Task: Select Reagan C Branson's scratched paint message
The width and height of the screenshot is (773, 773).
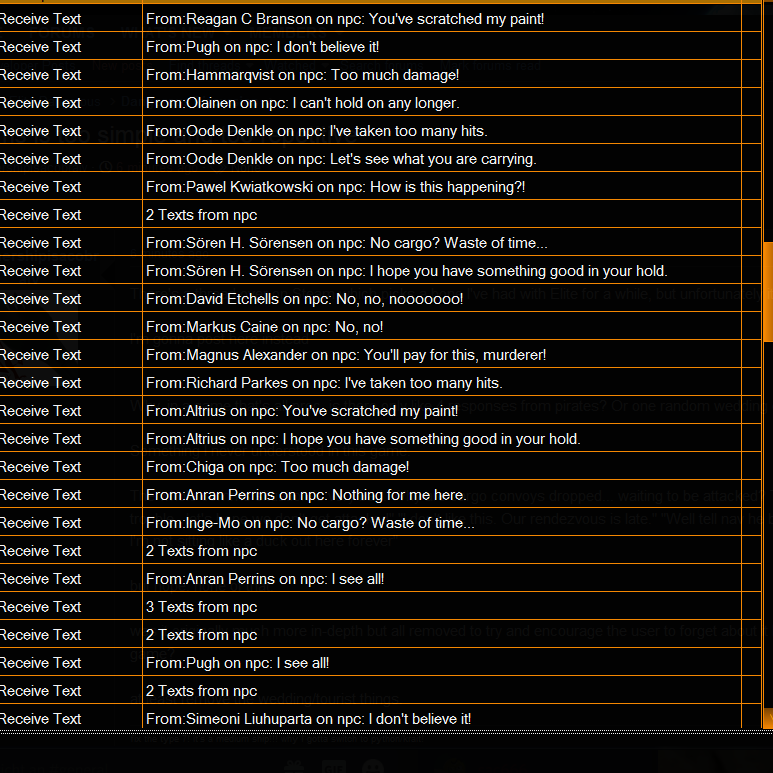Action: click(x=345, y=19)
